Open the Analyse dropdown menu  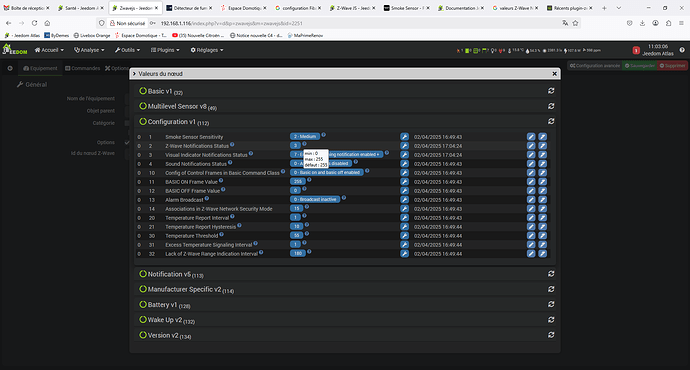[89, 50]
